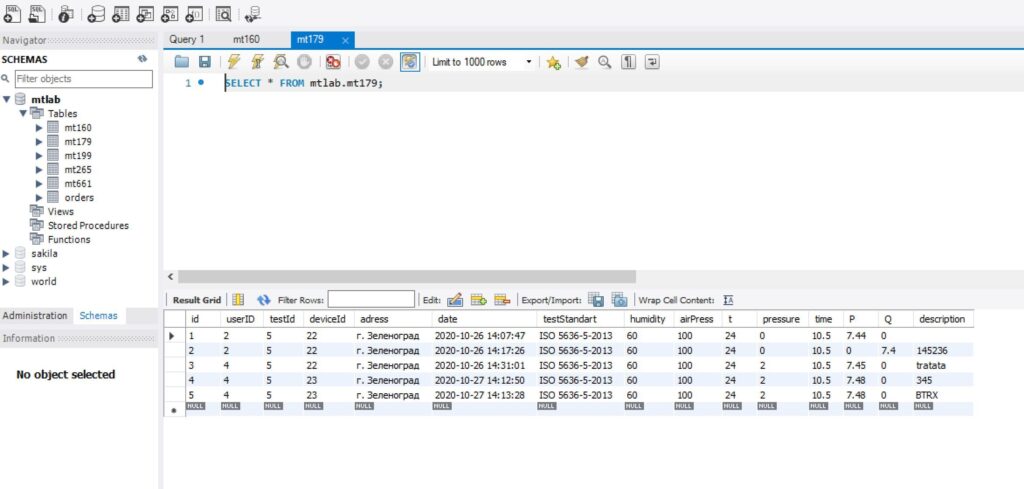Select the tratata description cell
This screenshot has height=489, width=1024.
(942, 366)
